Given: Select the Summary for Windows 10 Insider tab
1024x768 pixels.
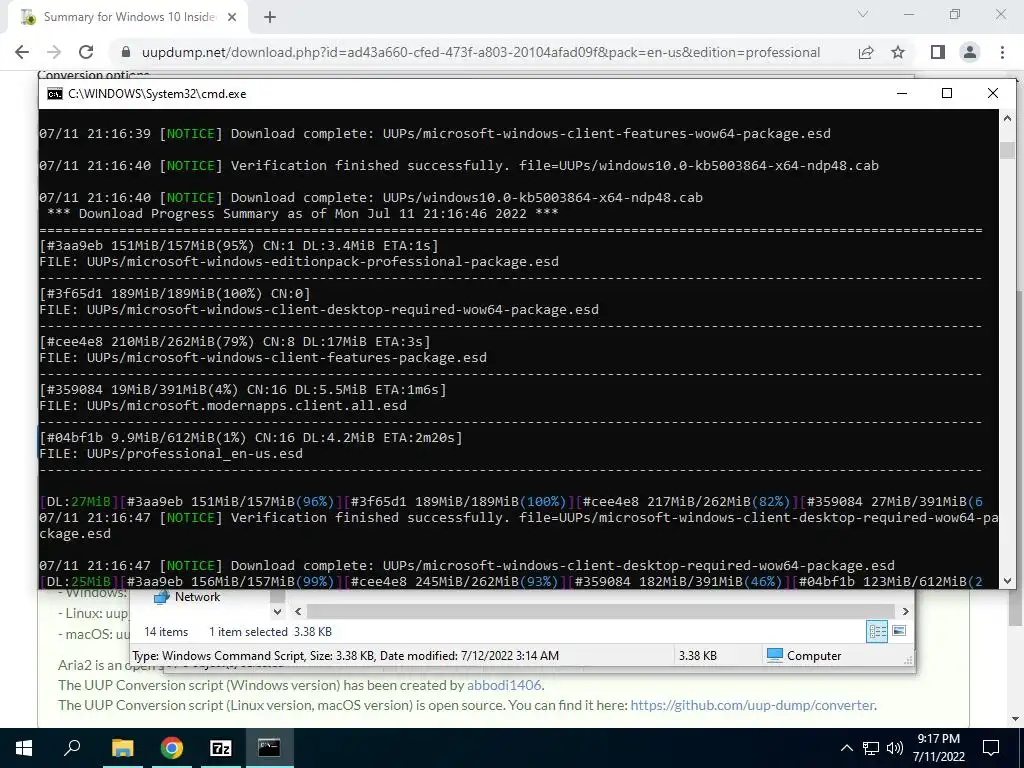Looking at the screenshot, I should [x=129, y=17].
